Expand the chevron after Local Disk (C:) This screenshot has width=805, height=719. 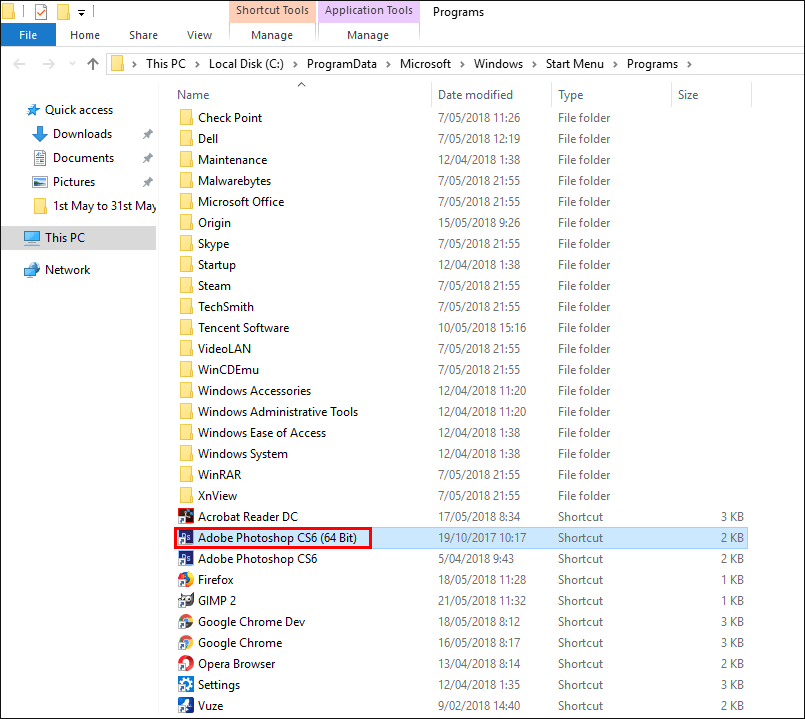coord(295,64)
